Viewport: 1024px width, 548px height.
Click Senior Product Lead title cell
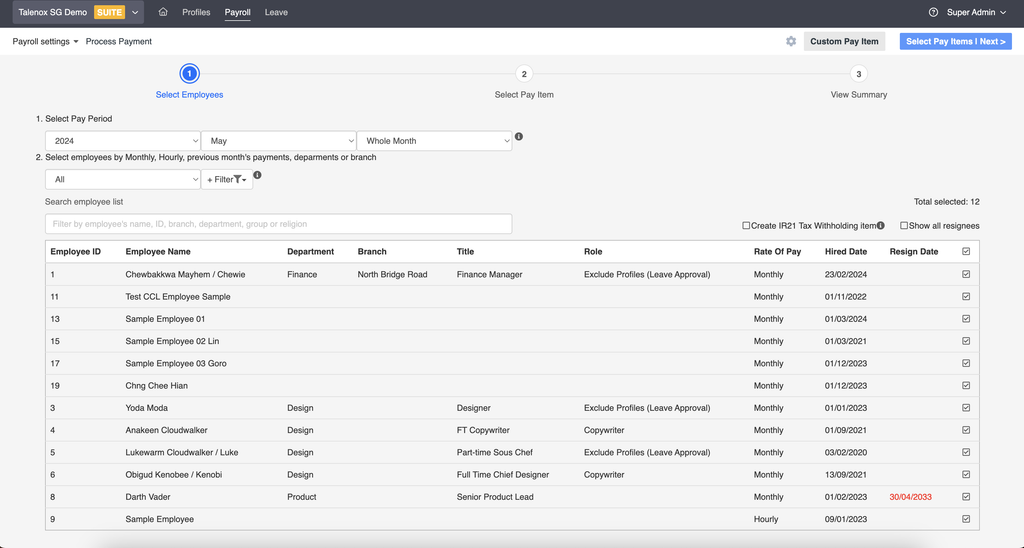point(495,497)
